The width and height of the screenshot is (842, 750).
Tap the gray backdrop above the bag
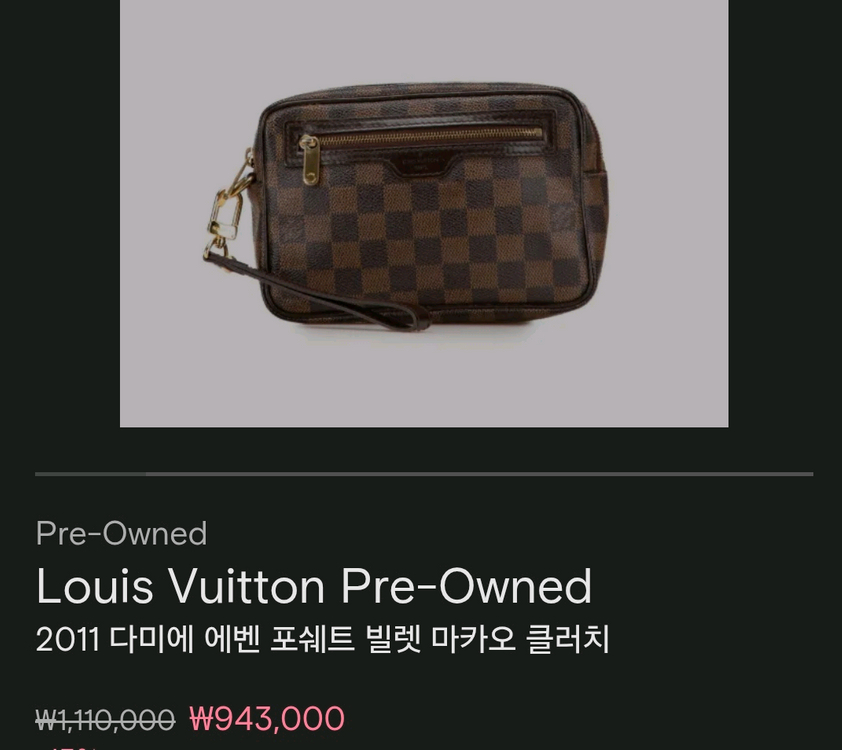click(x=424, y=40)
